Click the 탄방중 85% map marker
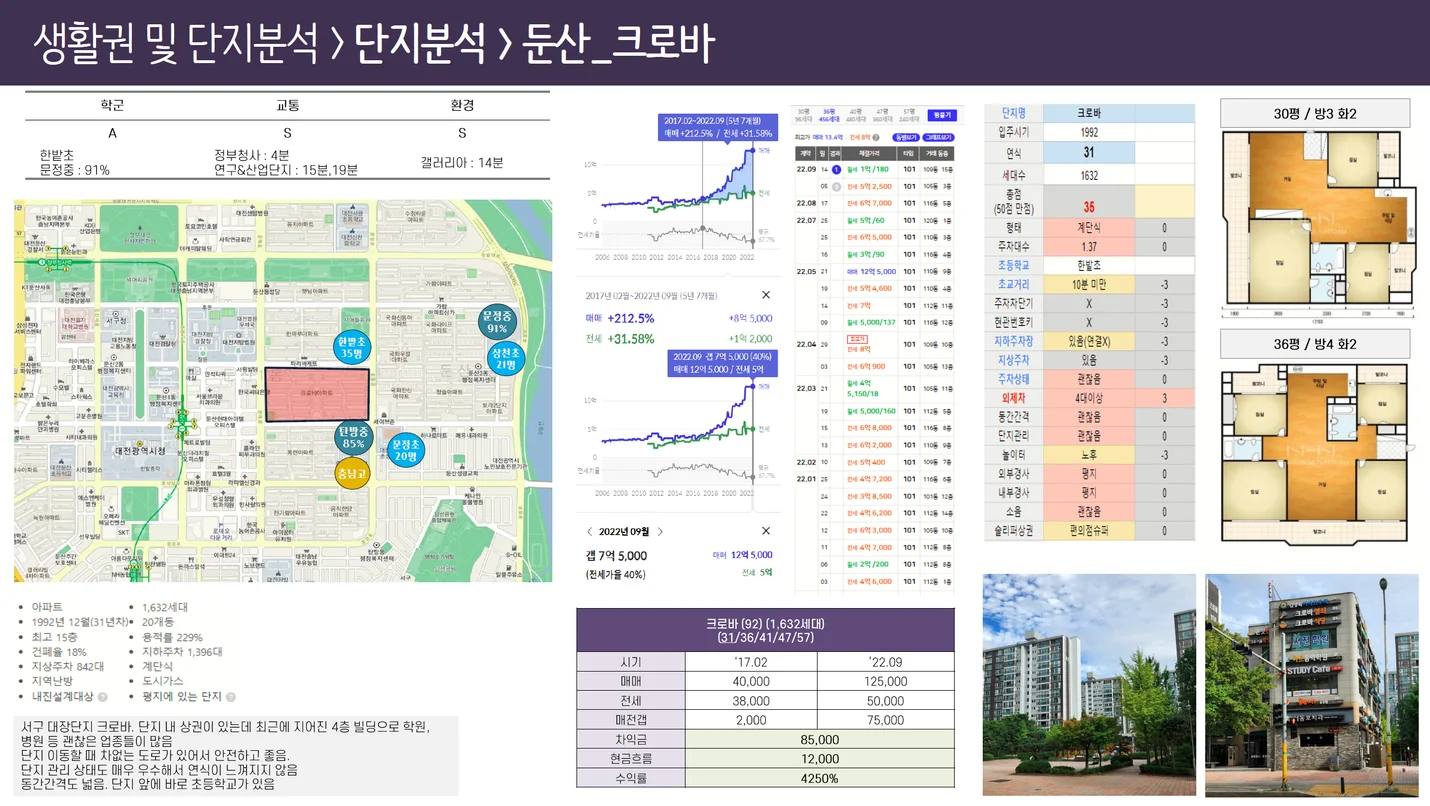 click(x=353, y=438)
